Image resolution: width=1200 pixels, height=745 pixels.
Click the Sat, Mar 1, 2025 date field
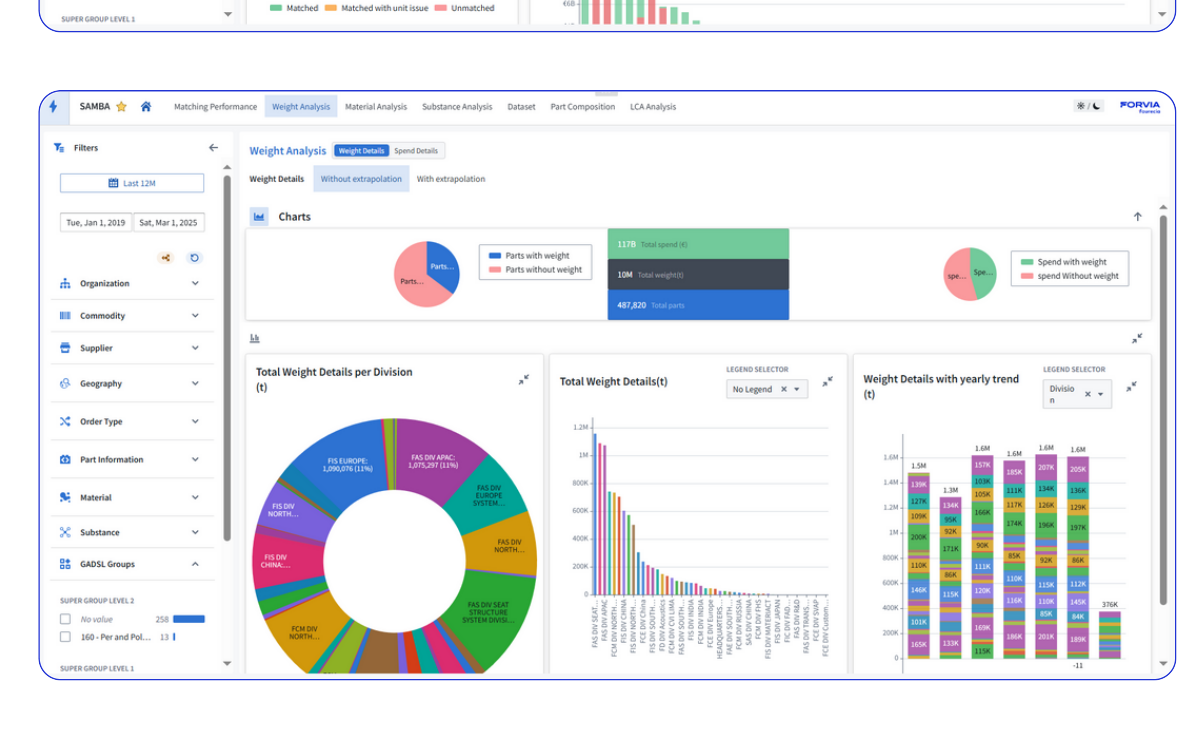point(167,222)
